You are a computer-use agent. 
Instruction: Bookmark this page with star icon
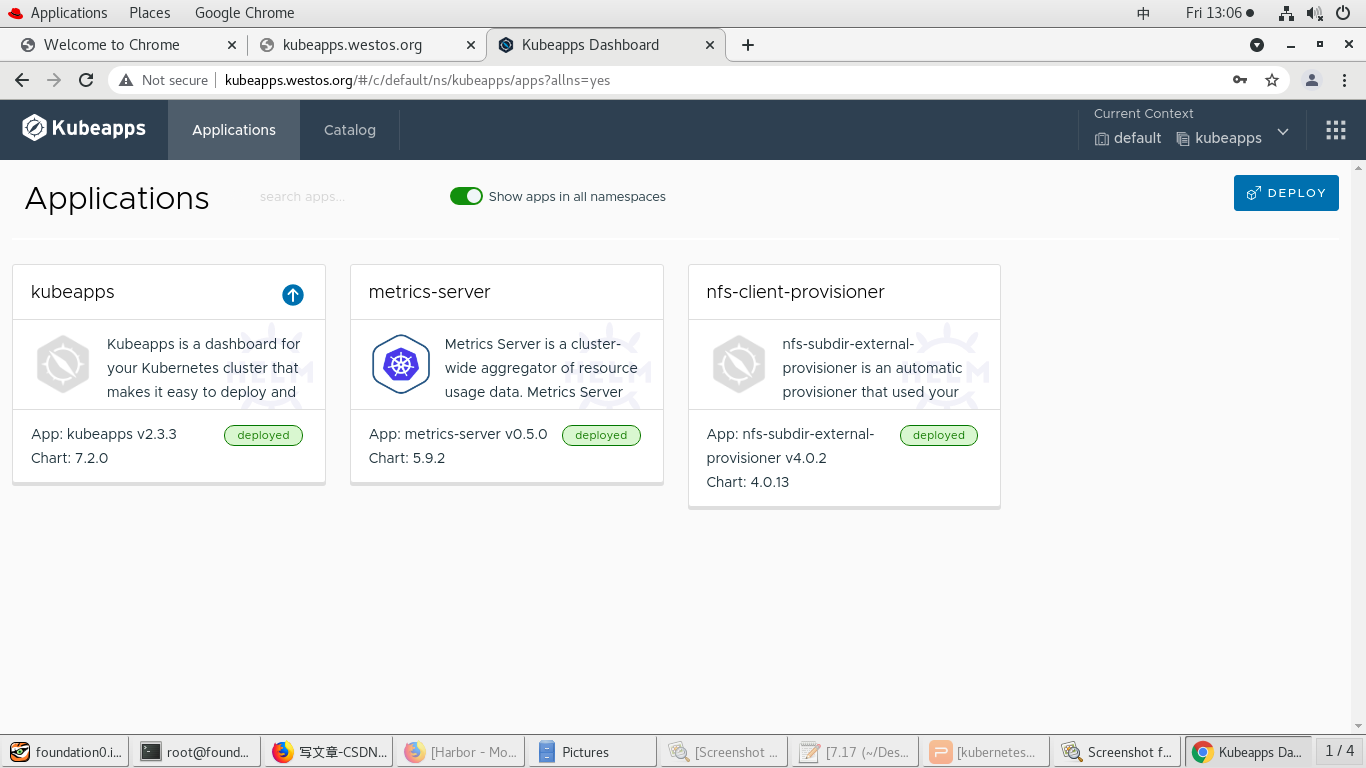1272,80
